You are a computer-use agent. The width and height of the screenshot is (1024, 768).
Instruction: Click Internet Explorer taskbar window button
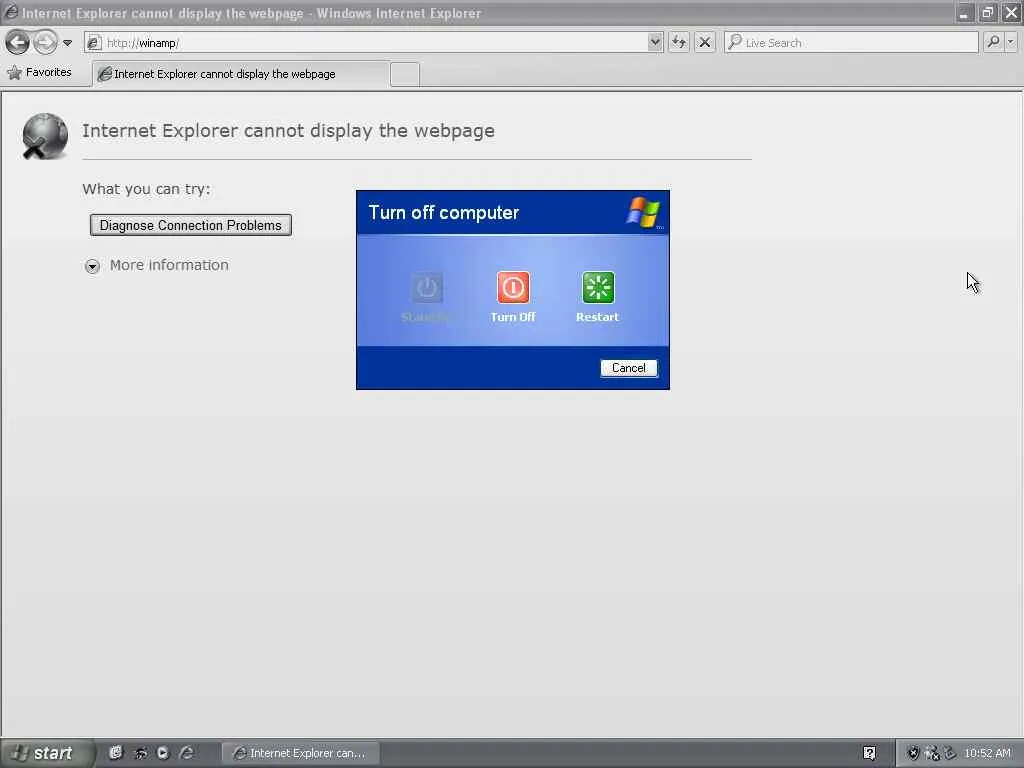click(300, 753)
